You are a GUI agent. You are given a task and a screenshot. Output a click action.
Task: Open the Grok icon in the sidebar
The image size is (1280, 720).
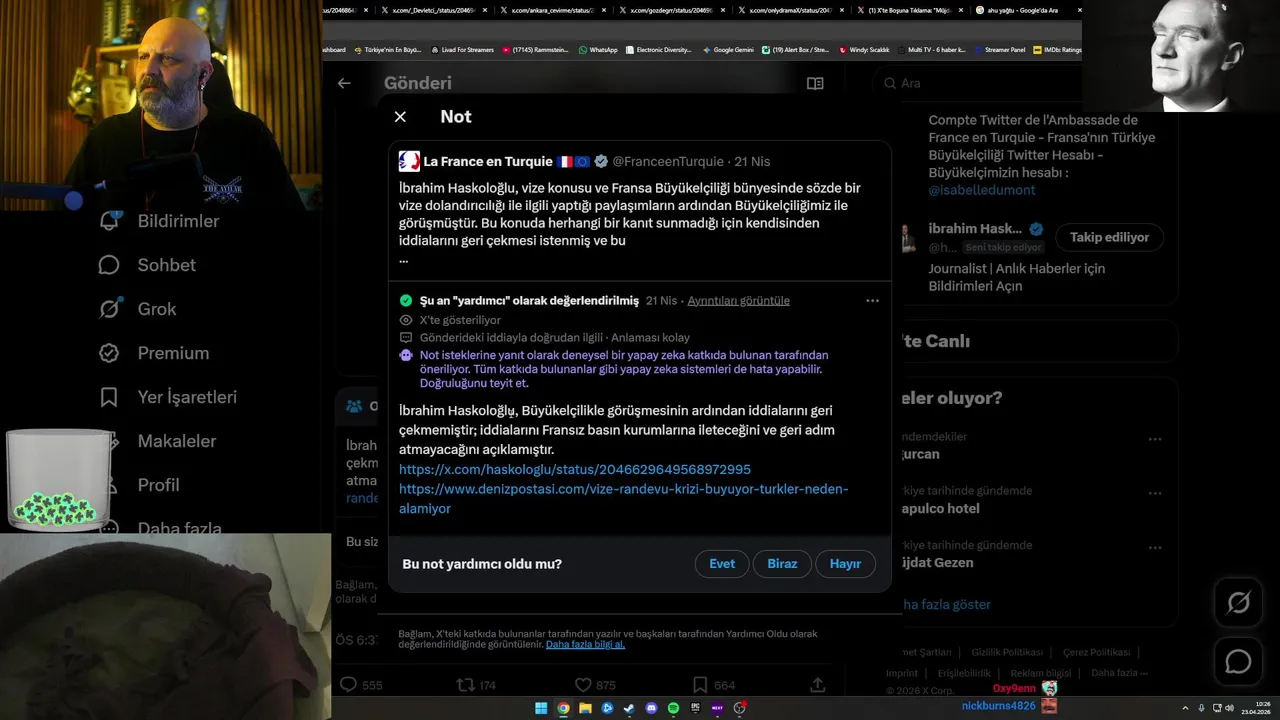(x=109, y=309)
